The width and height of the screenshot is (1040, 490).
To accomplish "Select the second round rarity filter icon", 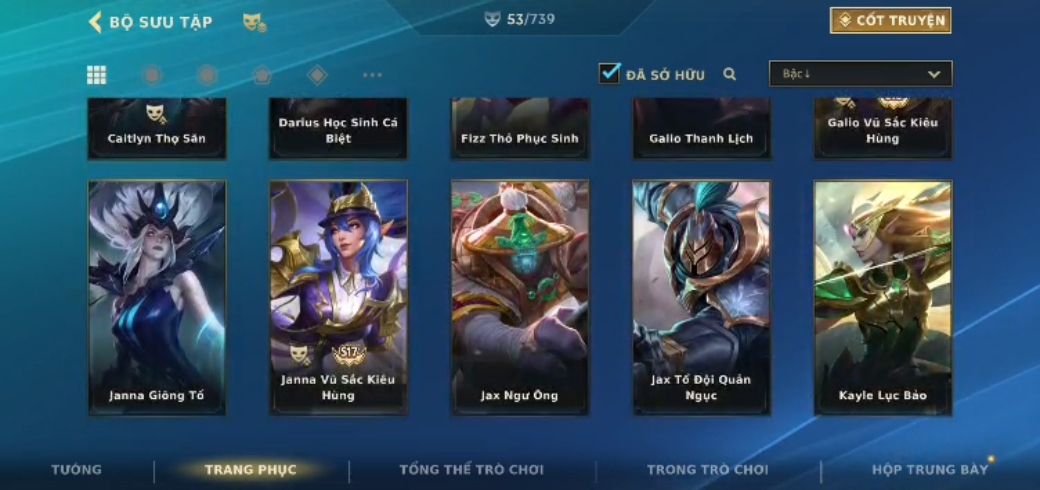I will tap(207, 75).
